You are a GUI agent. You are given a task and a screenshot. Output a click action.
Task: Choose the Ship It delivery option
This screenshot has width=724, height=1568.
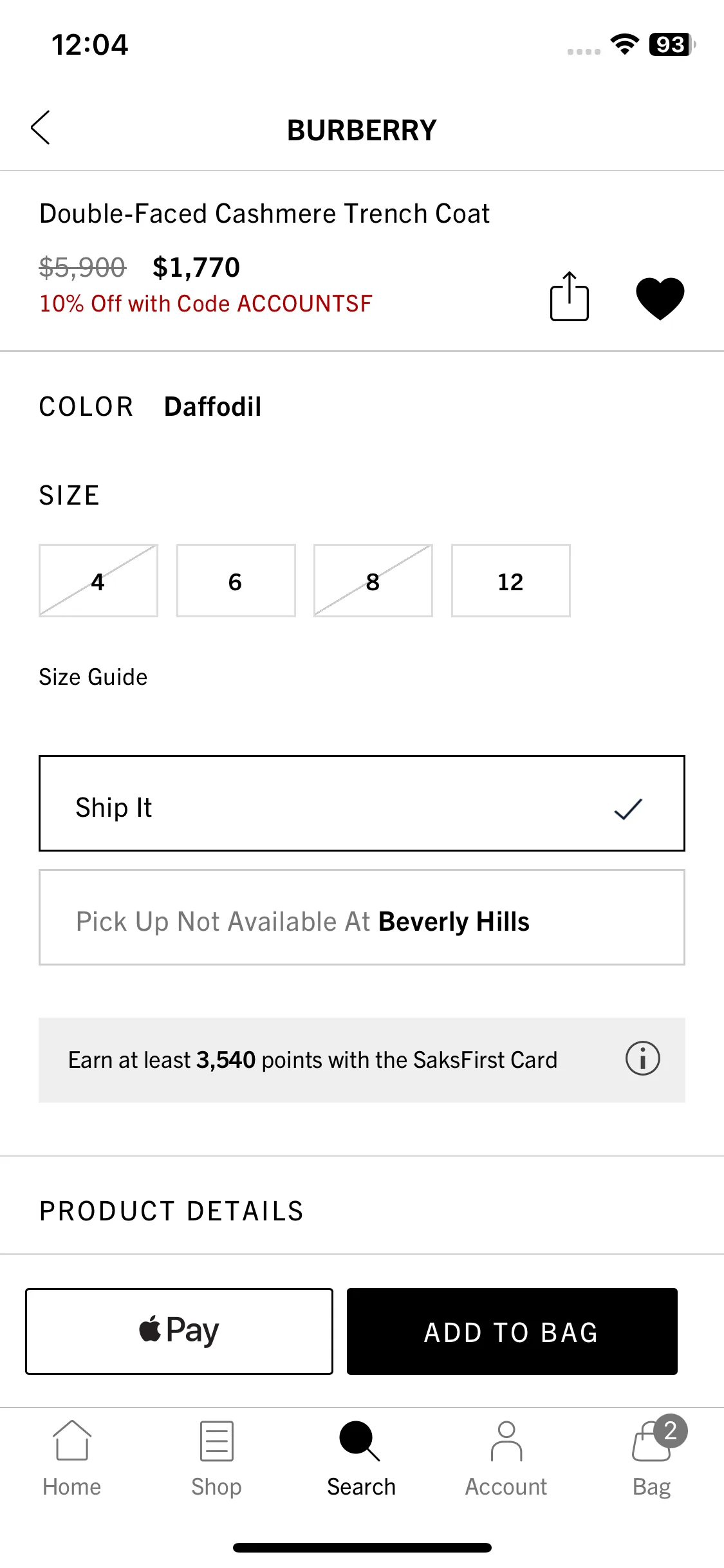click(x=362, y=803)
